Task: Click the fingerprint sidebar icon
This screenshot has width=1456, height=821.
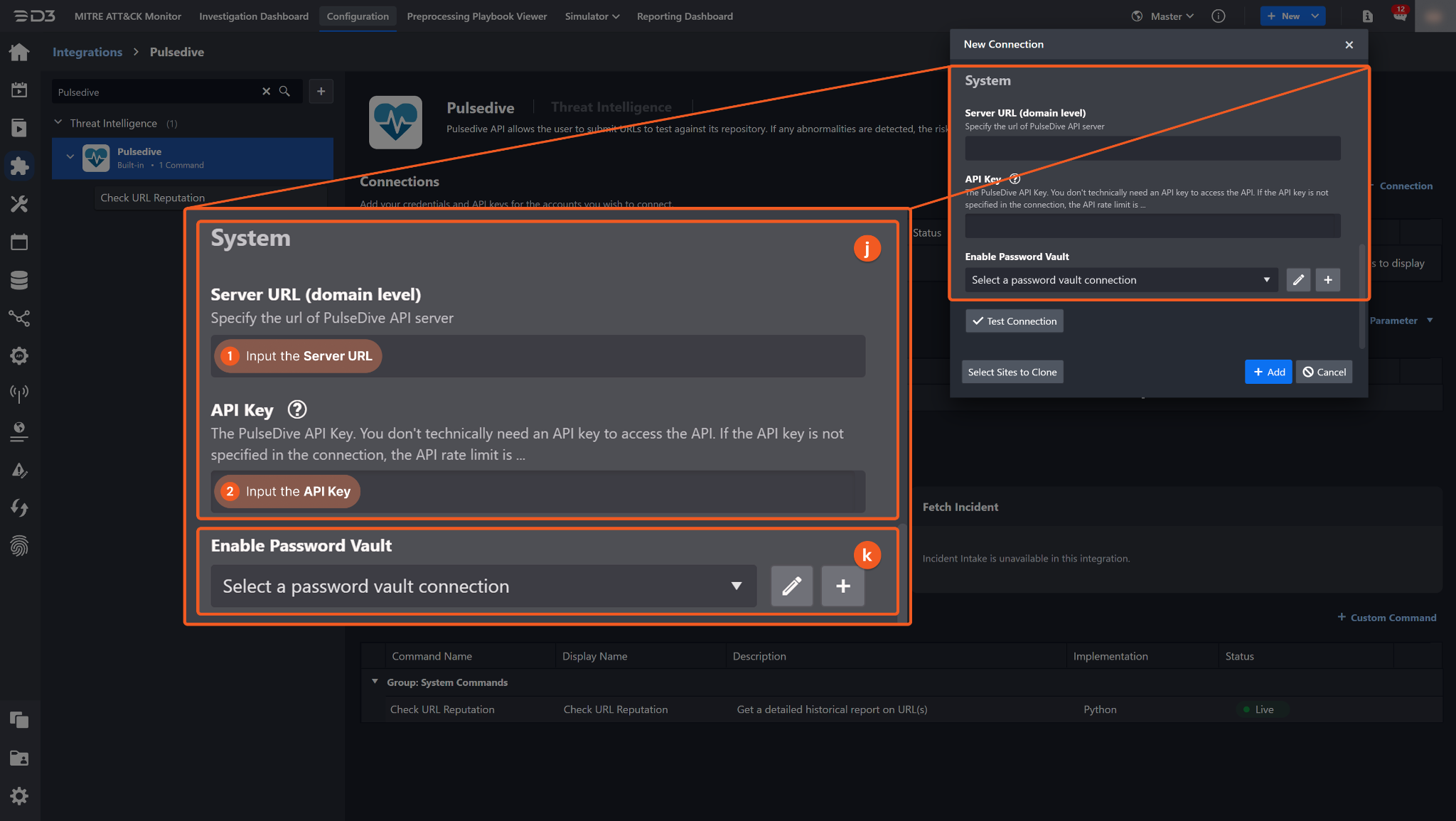Action: click(19, 546)
